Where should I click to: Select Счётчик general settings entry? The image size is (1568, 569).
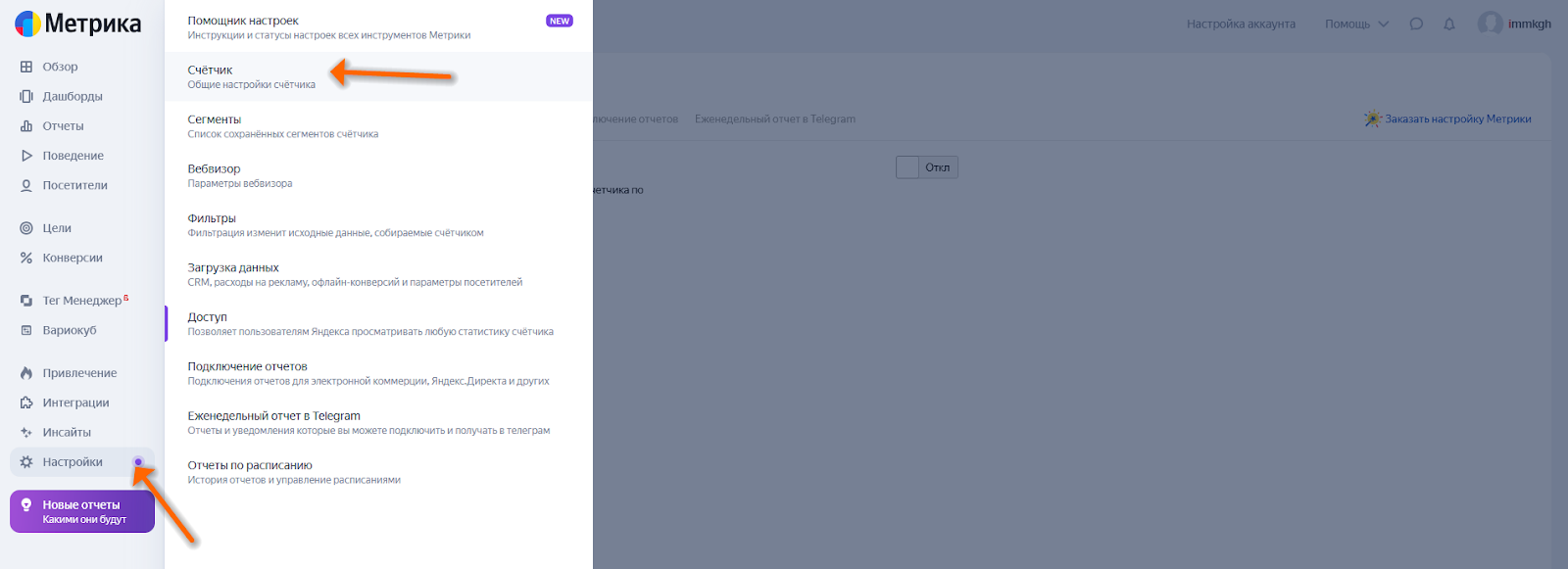(378, 76)
